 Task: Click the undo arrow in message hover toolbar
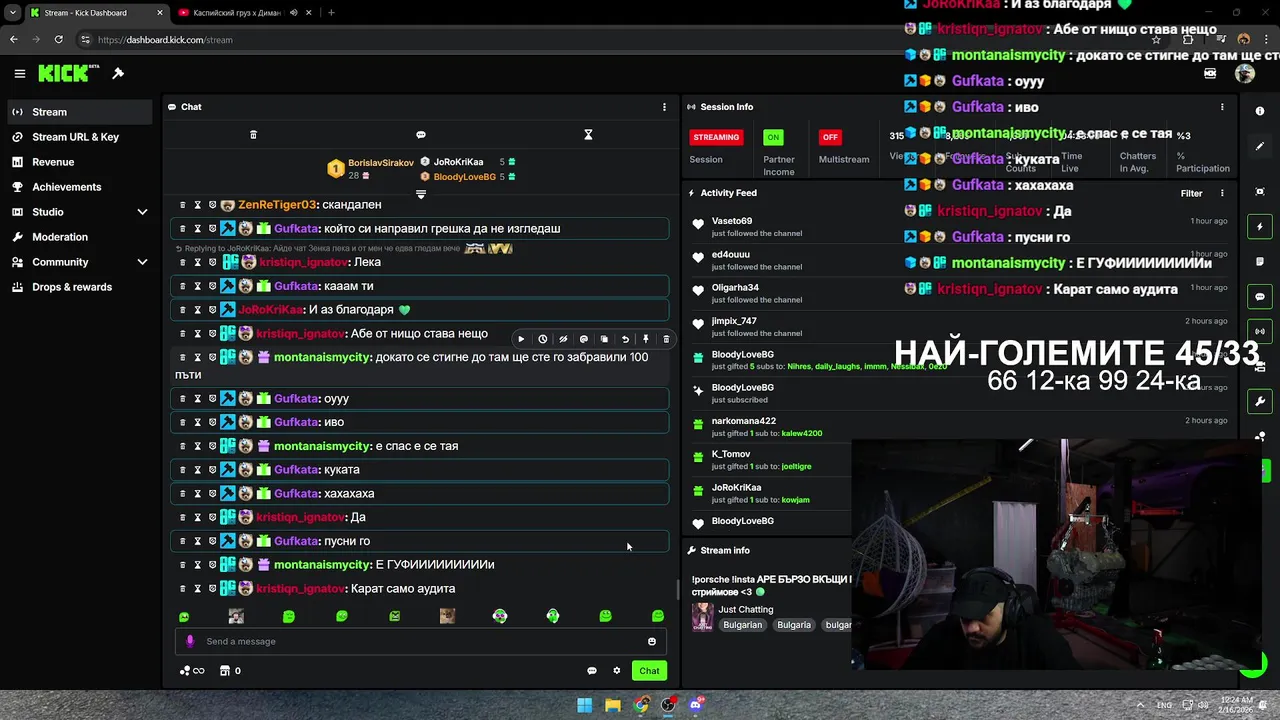click(625, 339)
